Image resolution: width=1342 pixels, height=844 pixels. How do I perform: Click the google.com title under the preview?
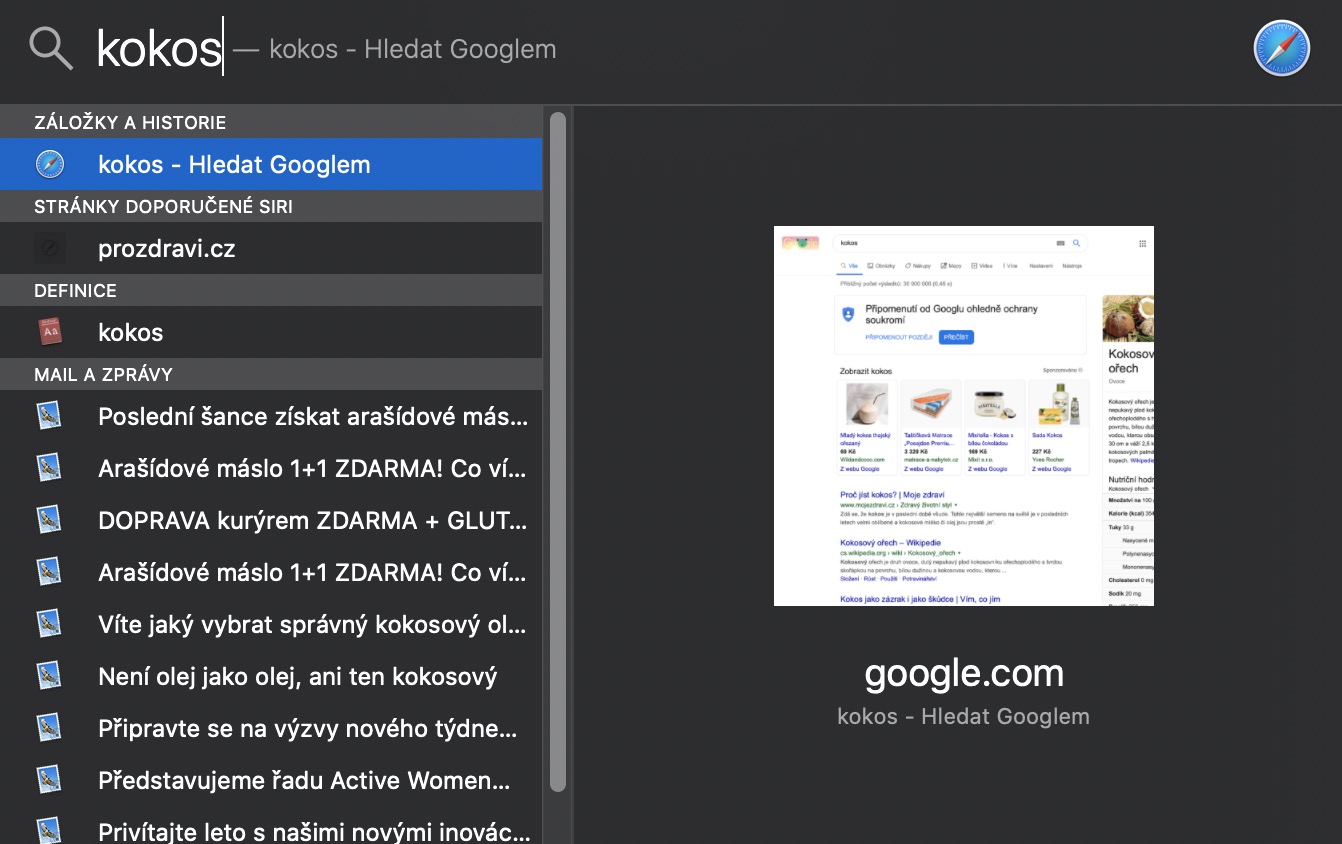point(964,674)
